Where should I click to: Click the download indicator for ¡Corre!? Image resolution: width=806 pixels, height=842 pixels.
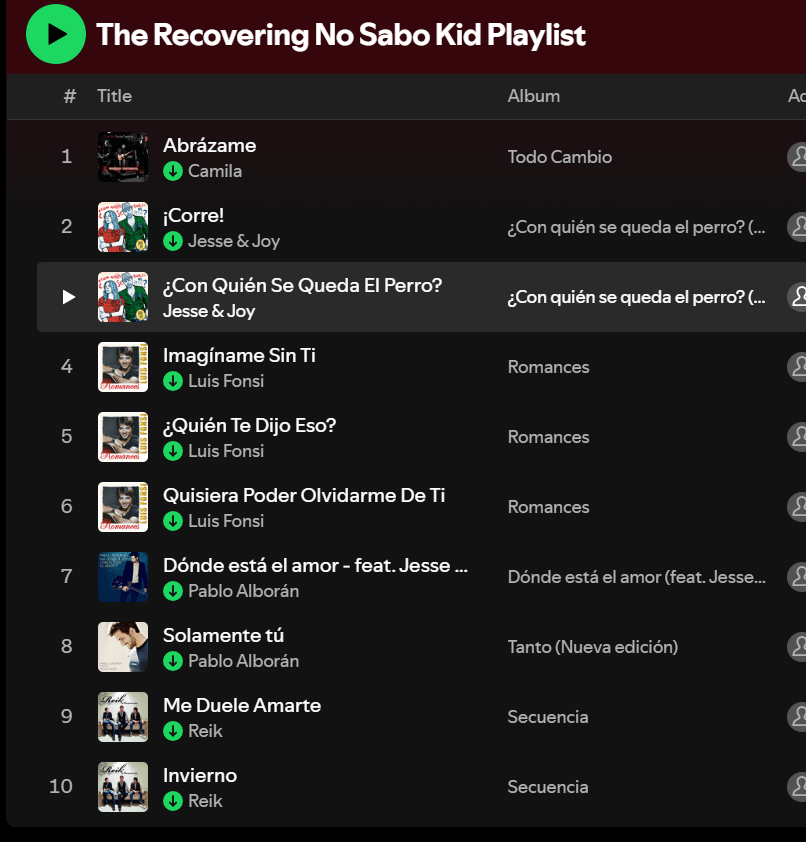(x=173, y=241)
